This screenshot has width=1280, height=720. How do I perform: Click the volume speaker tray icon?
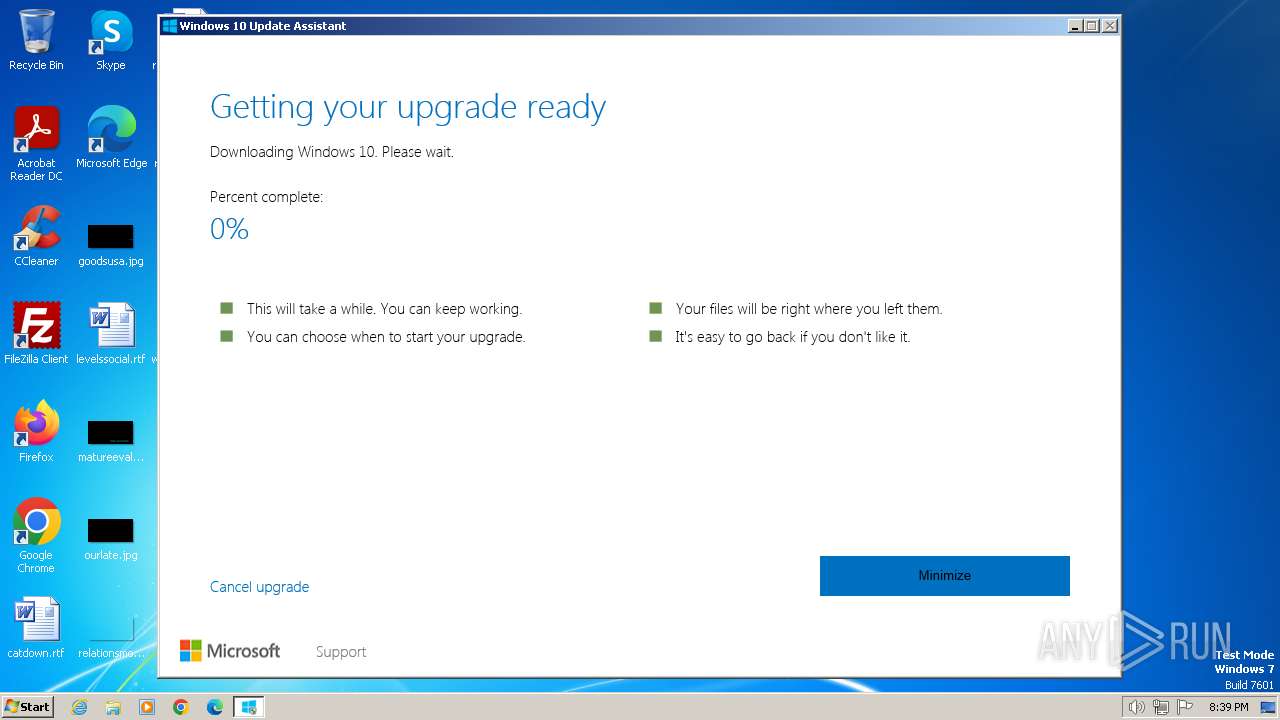click(x=1137, y=707)
